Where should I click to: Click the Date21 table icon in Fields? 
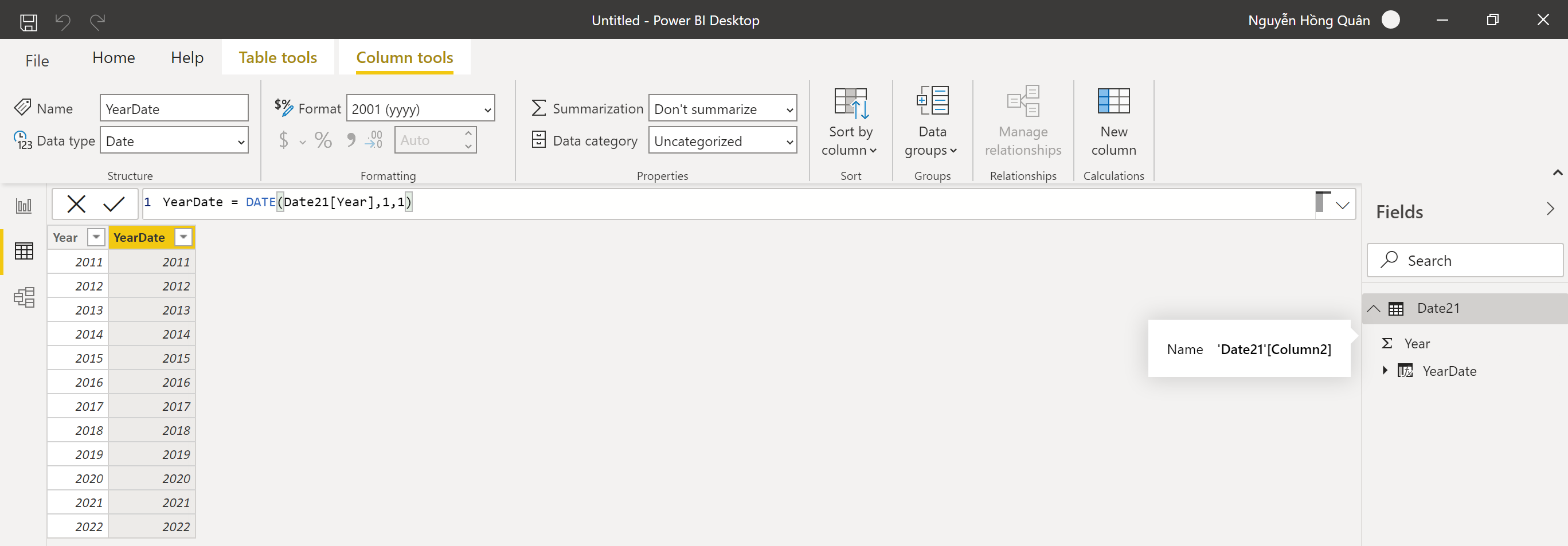coord(1396,309)
